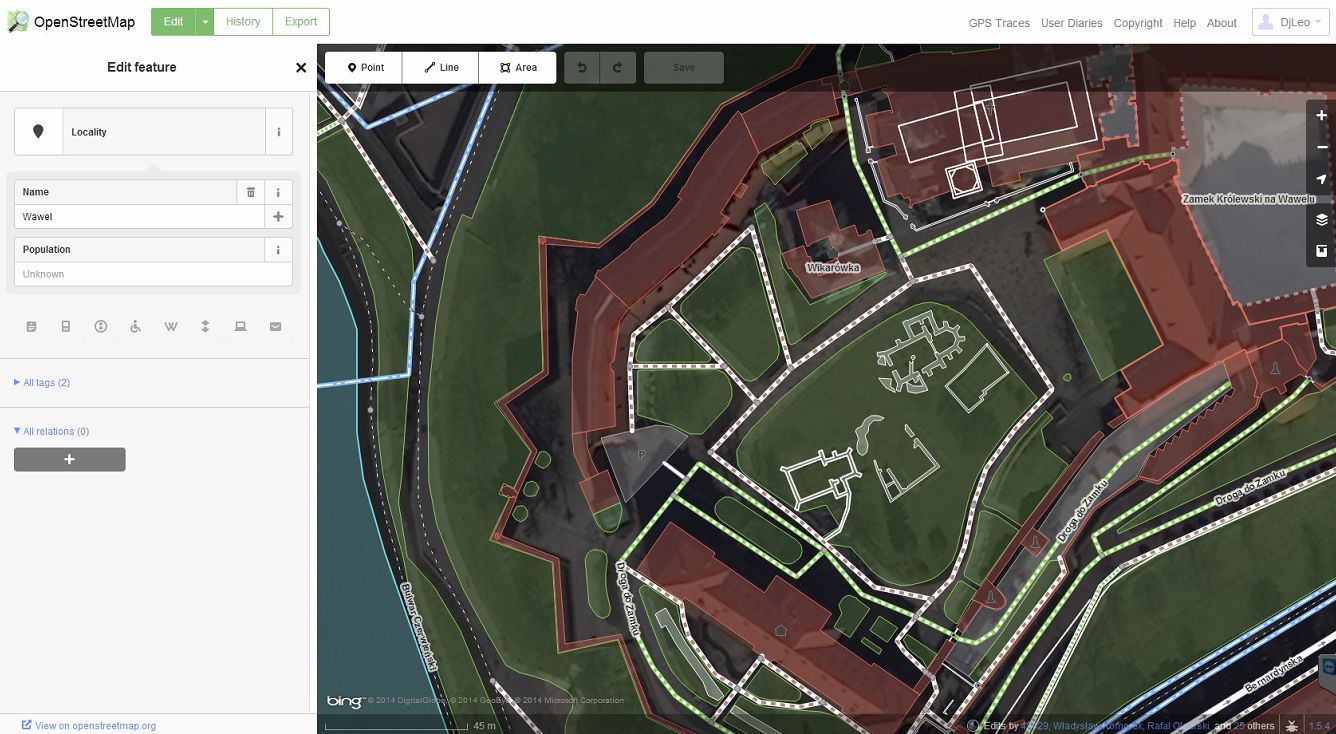Open the Edit button dropdown arrow

pyautogui.click(x=204, y=21)
